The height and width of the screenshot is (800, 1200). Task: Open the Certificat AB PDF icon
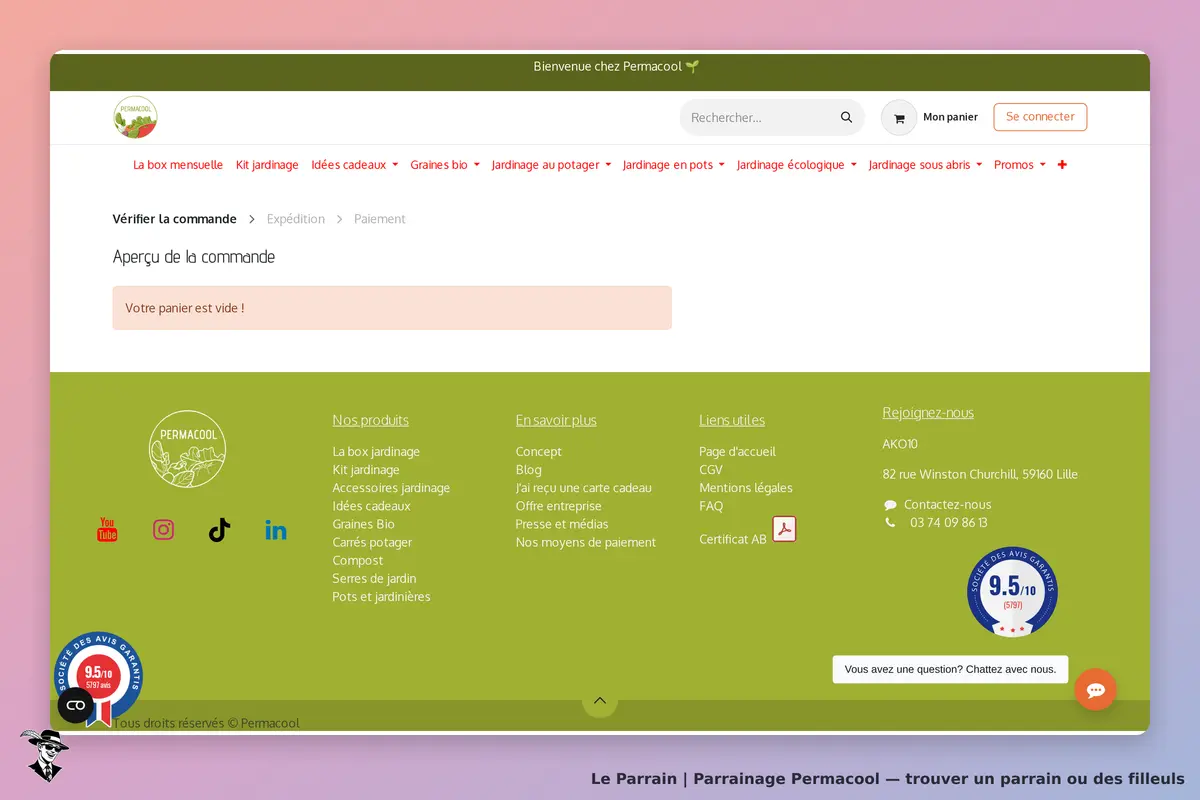tap(784, 529)
